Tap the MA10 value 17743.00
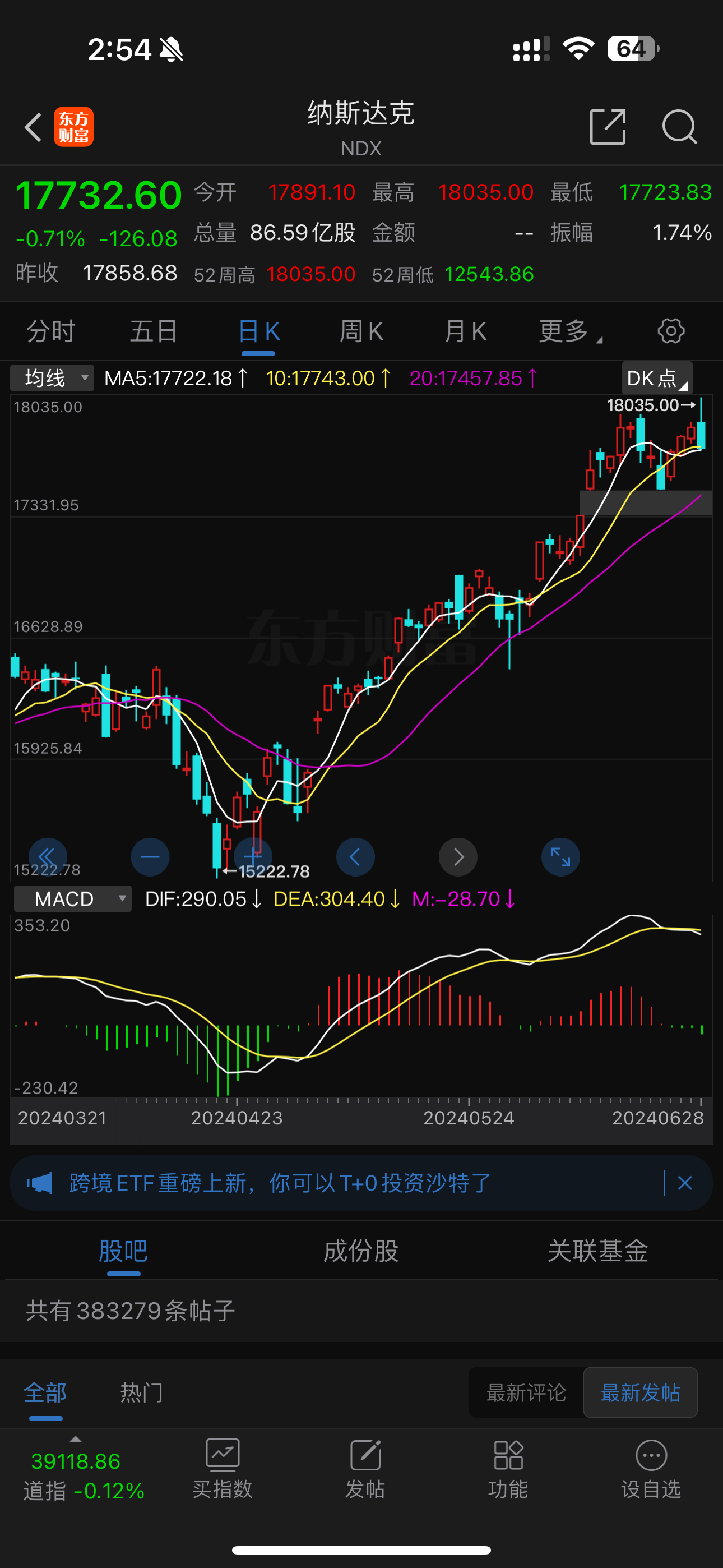Viewport: 723px width, 1568px height. point(327,378)
